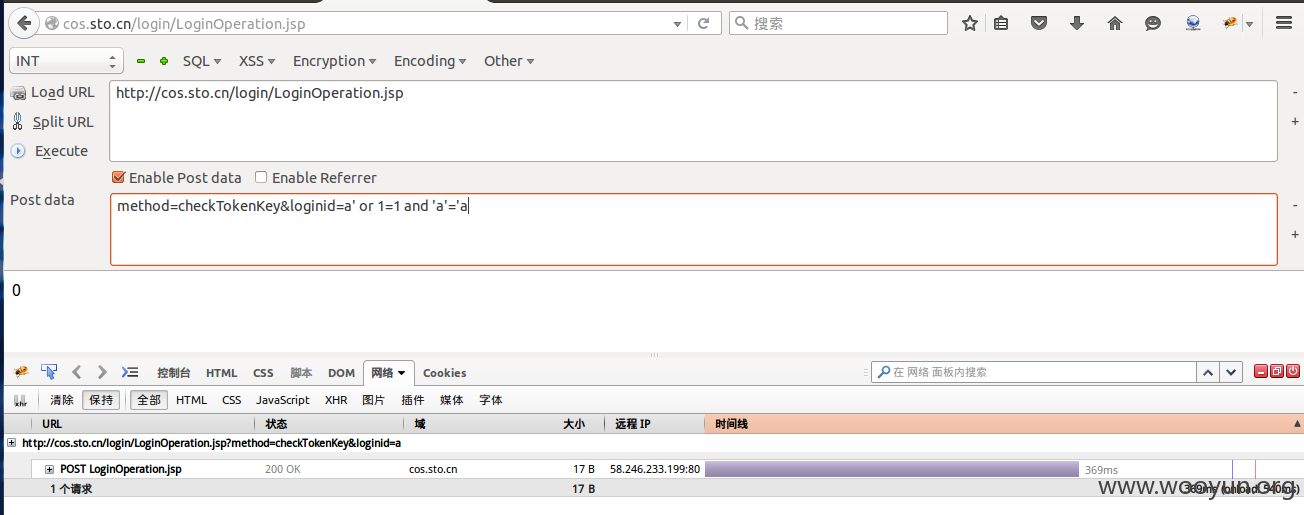Image resolution: width=1304 pixels, height=515 pixels.
Task: Click the Split URL button label
Action: [63, 122]
